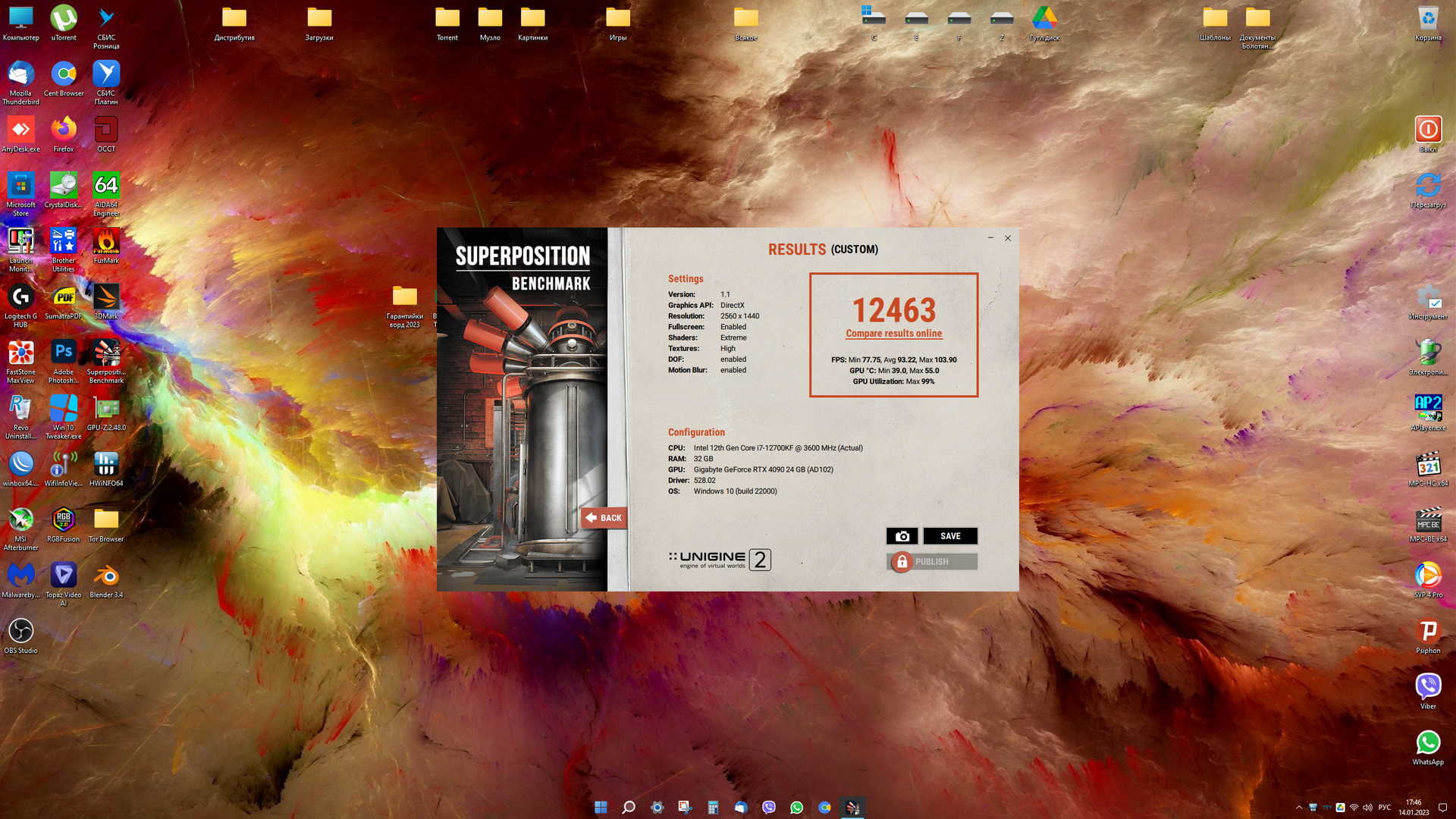Open OBS Studio desktop icon
1456x819 pixels.
(20, 632)
